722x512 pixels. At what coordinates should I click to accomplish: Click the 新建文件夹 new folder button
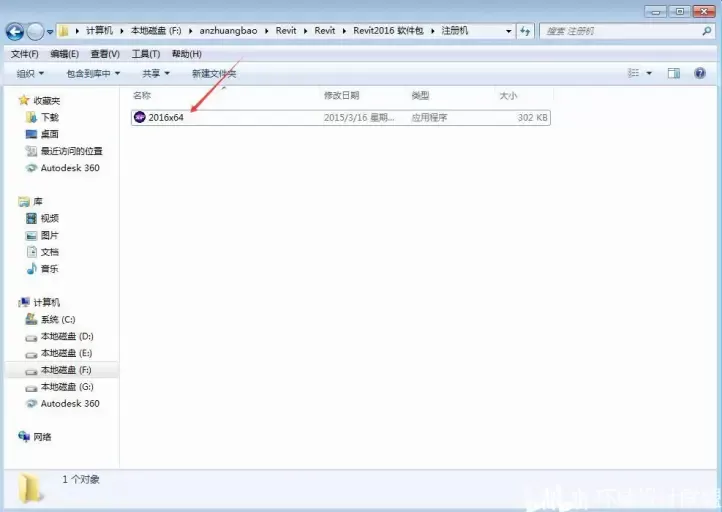pyautogui.click(x=214, y=73)
